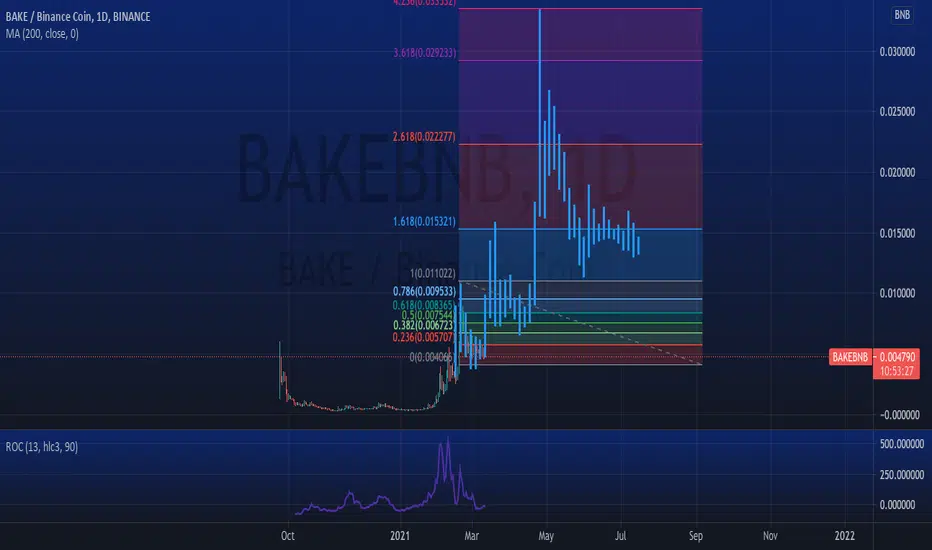Click the 10:53:27 bar countdown
Viewport: 932px width, 550px height.
(x=896, y=372)
